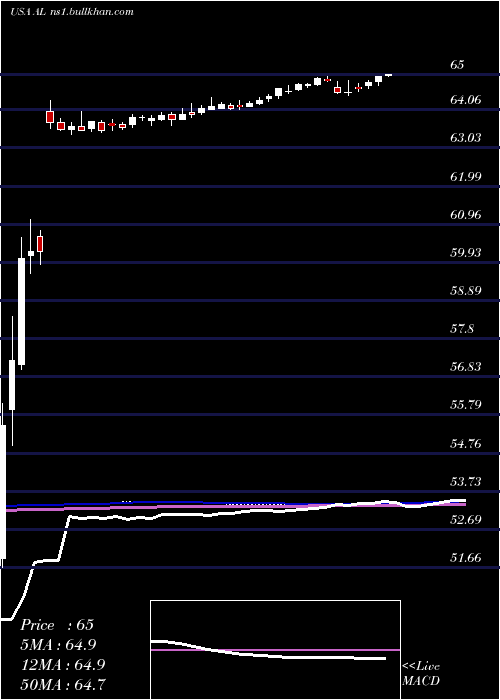Click the 'USA AL ns1.bullkhan.com' header text
Viewport: 500px width, 700px height.
pos(72,12)
